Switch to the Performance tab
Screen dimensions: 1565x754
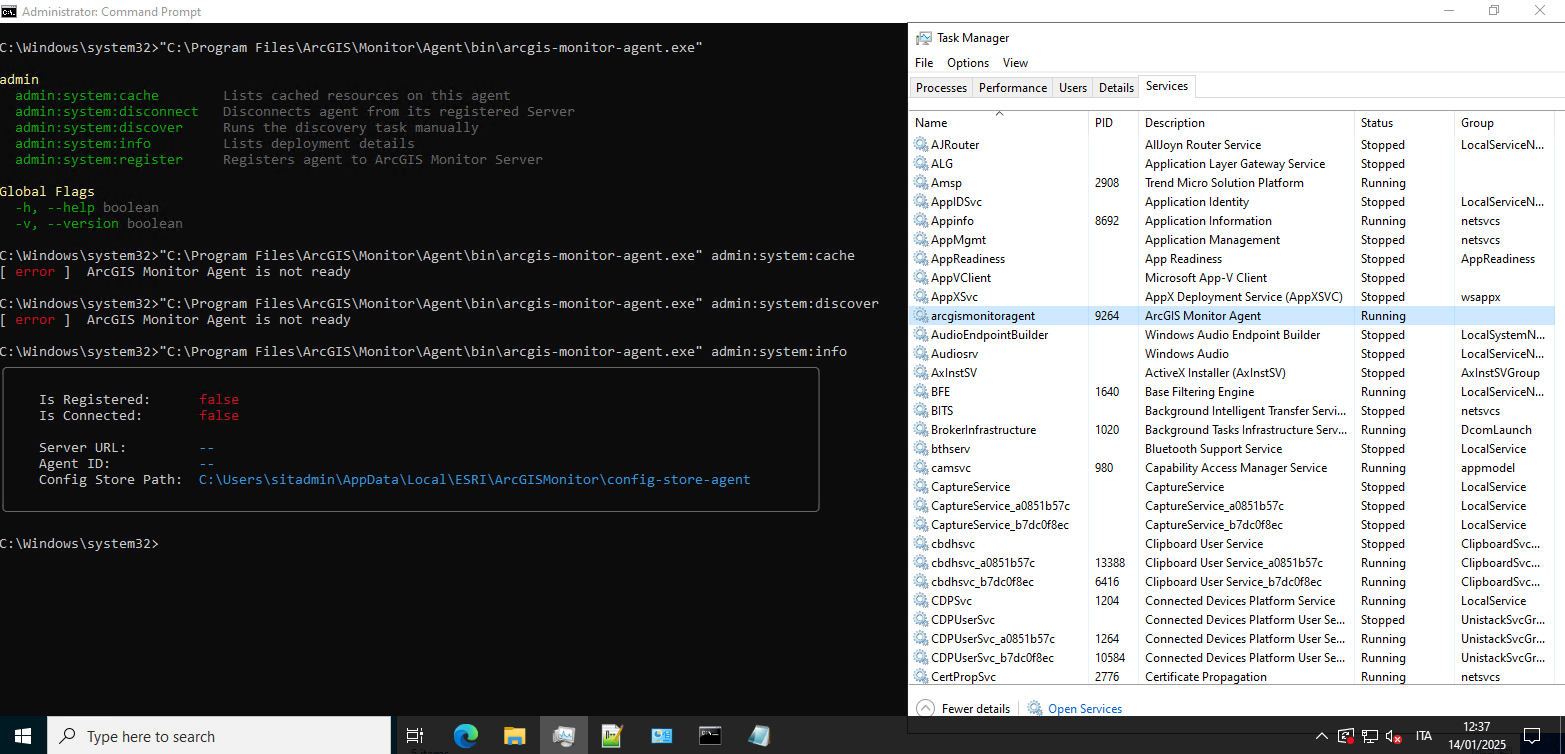[x=1013, y=88]
